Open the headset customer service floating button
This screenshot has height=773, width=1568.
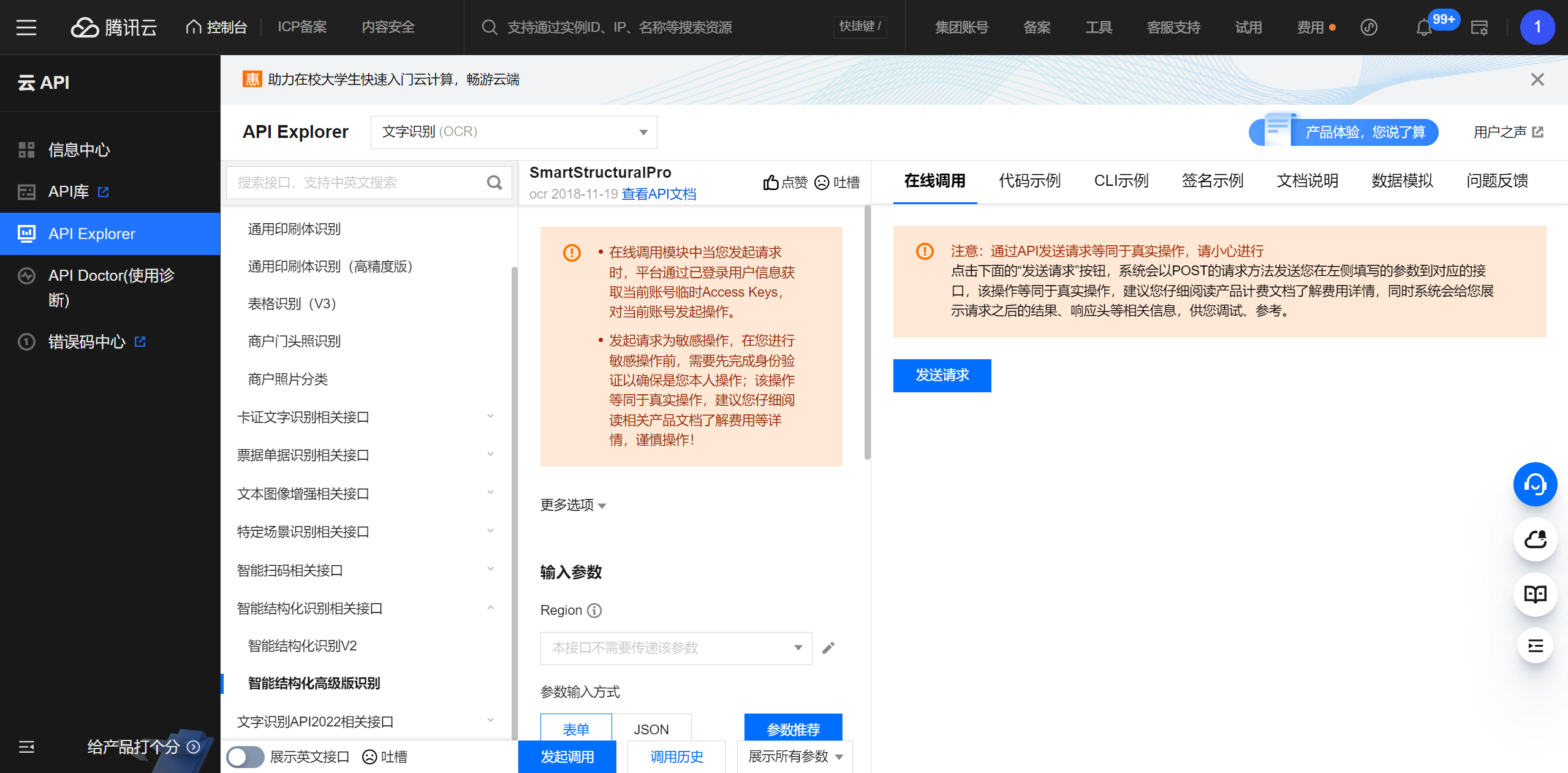(x=1535, y=484)
